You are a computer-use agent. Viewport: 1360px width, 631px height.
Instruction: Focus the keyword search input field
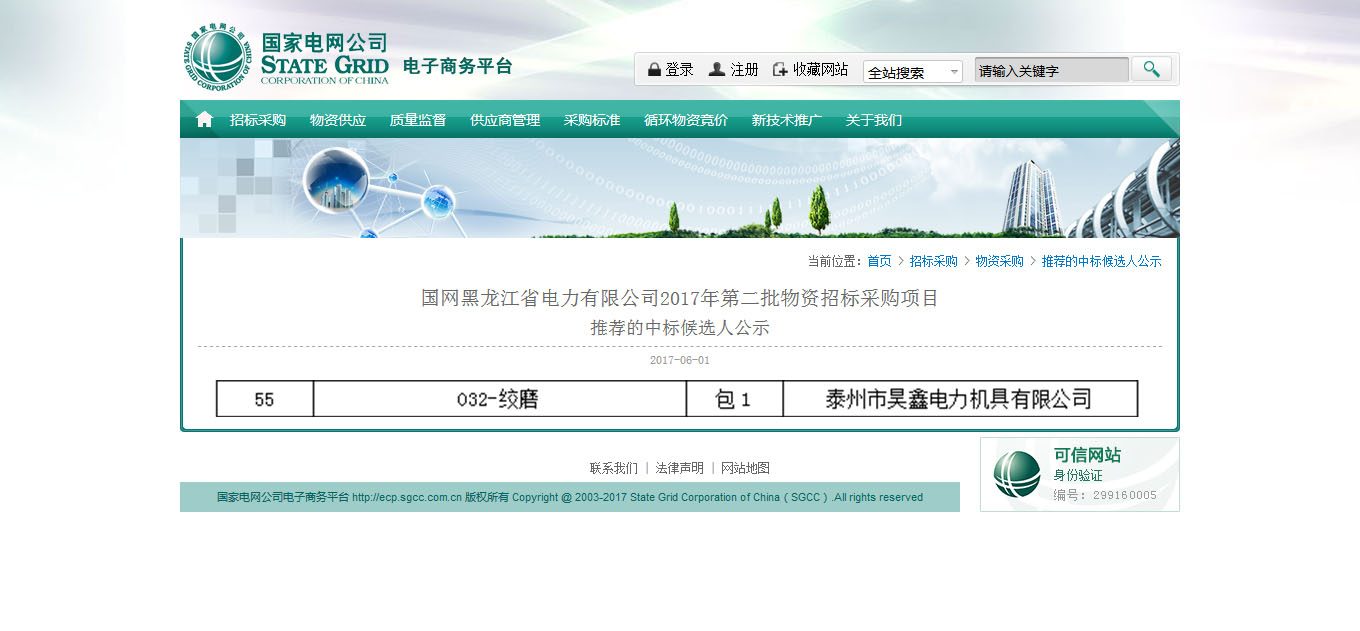[x=1051, y=71]
